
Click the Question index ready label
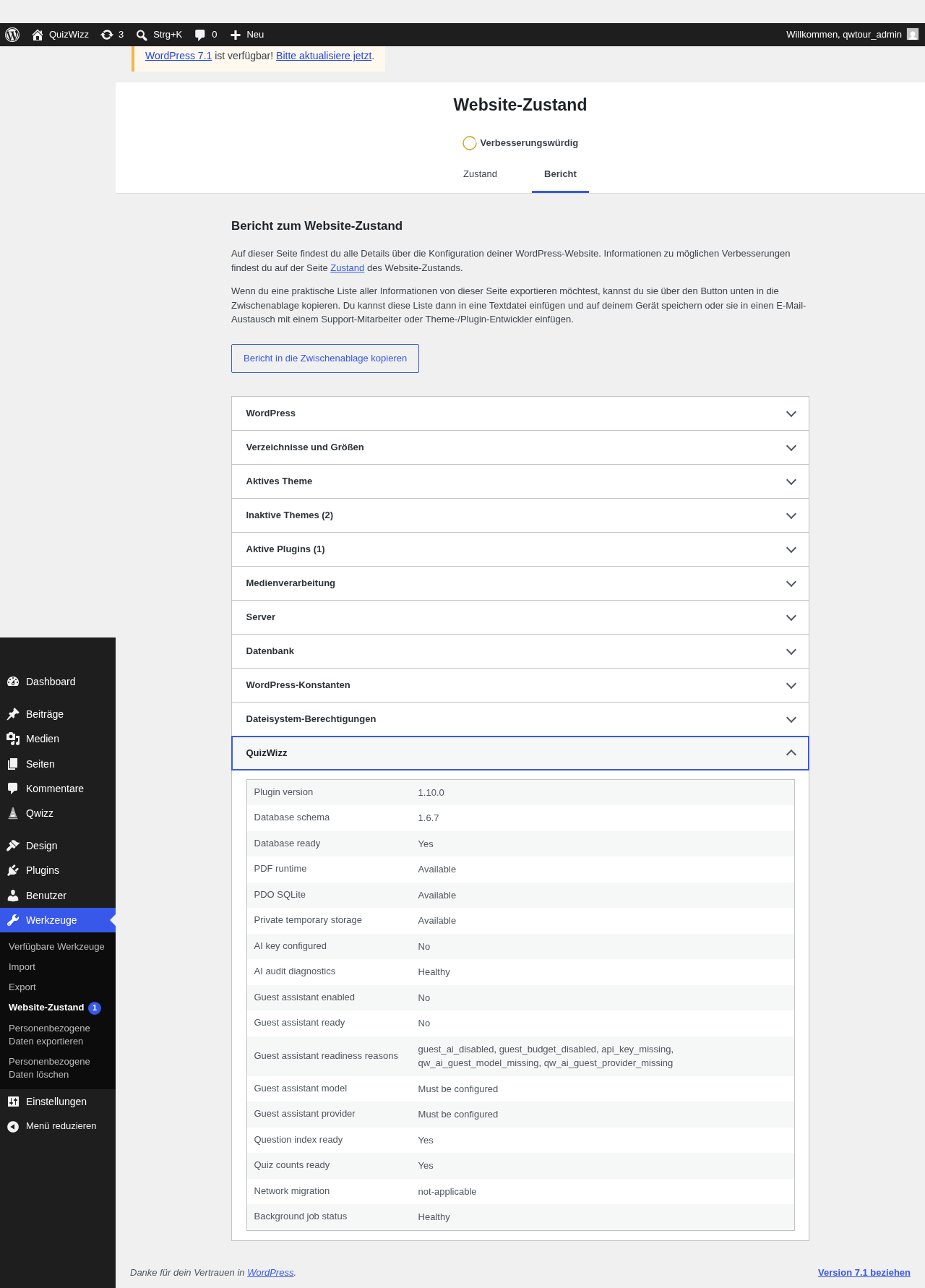point(298,1140)
